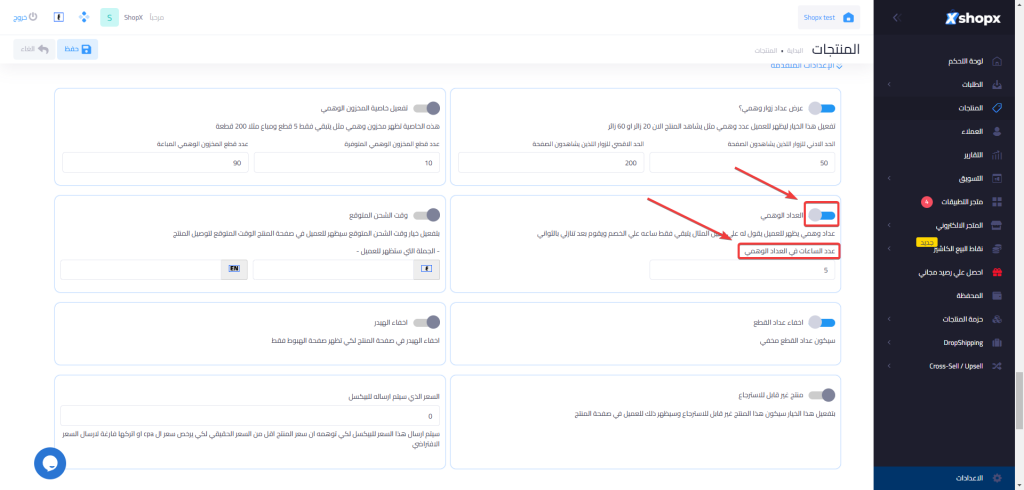Click the countdown hours input field showing 5

pyautogui.click(x=742, y=270)
